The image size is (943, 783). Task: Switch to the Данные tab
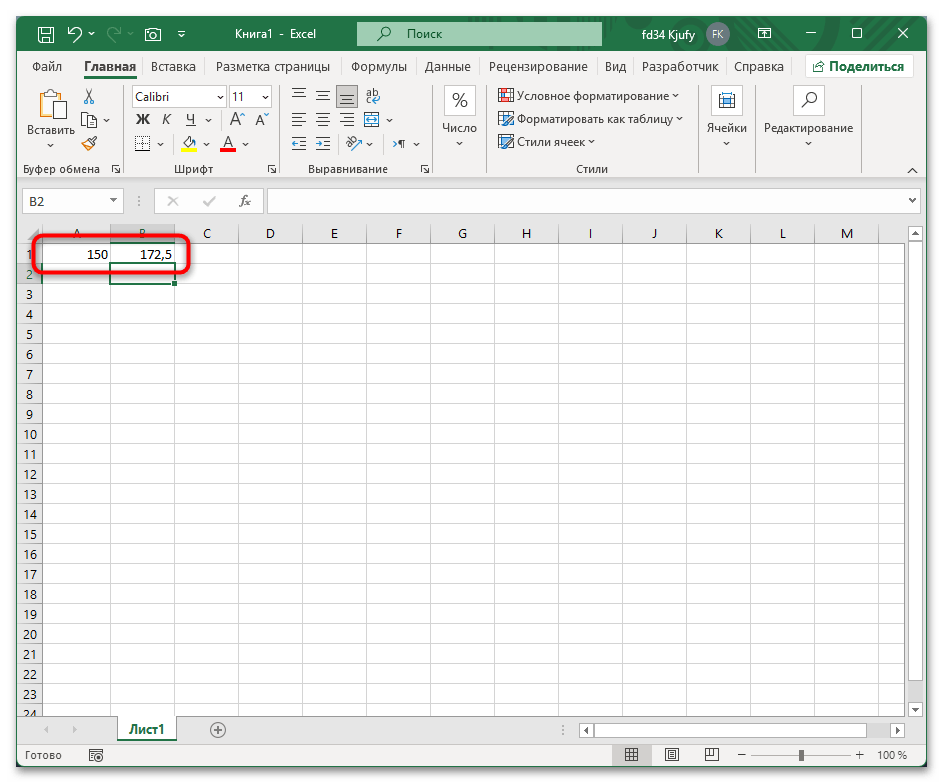(447, 67)
